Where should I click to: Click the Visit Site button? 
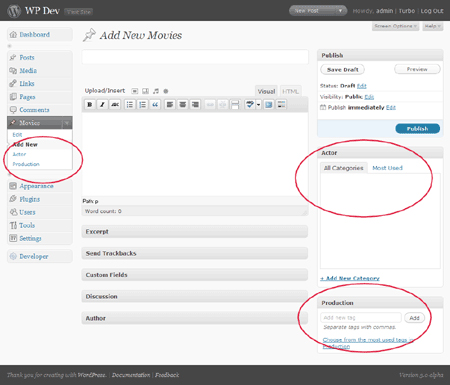tap(78, 12)
